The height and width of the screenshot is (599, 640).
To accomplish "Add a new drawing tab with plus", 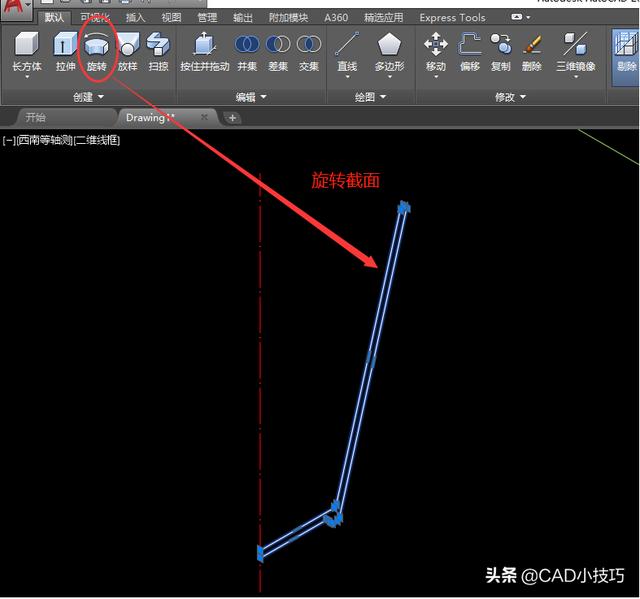I will [232, 118].
